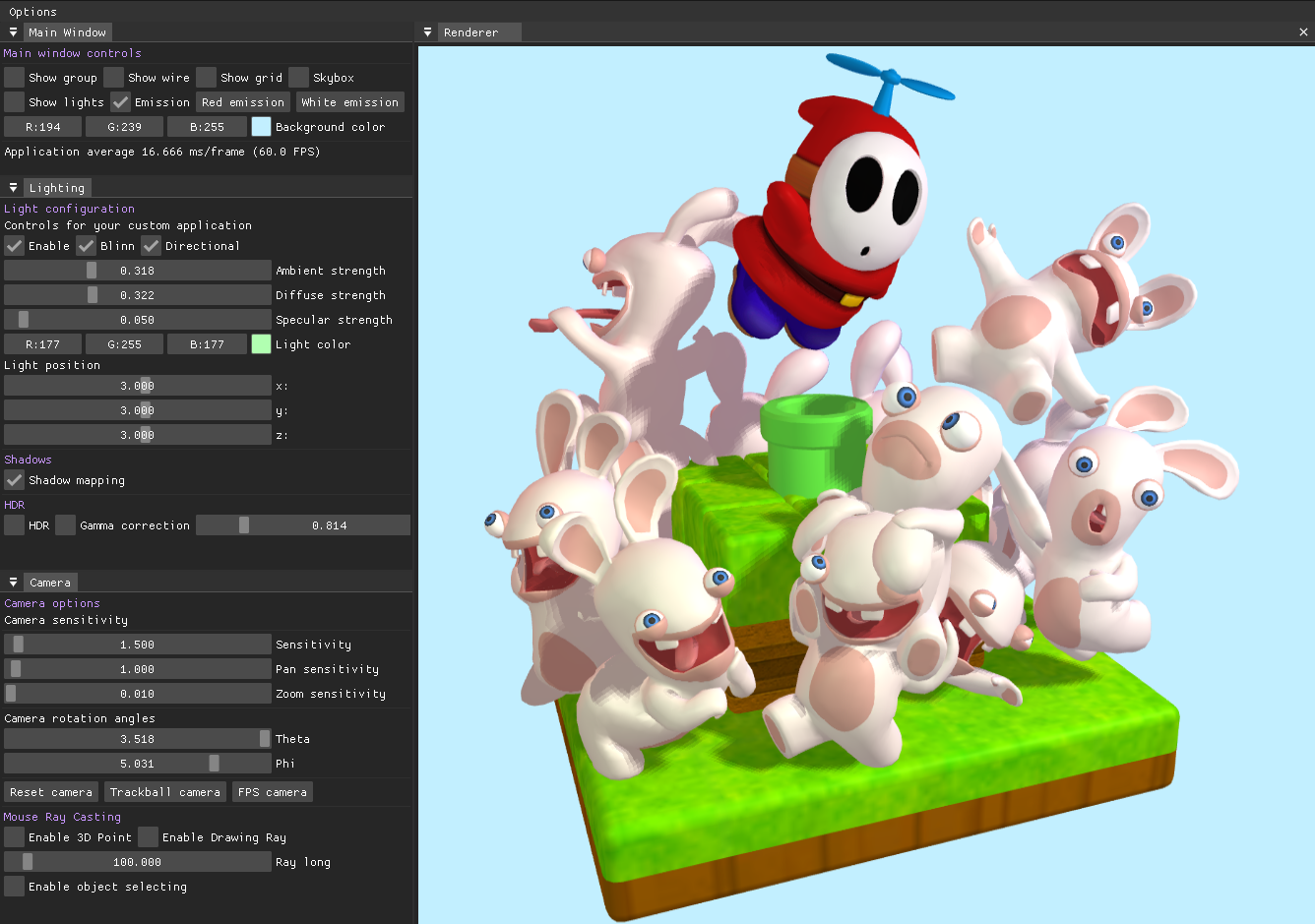The image size is (1315, 924).
Task: Collapse the Main Window panel arrow
Action: tap(13, 32)
